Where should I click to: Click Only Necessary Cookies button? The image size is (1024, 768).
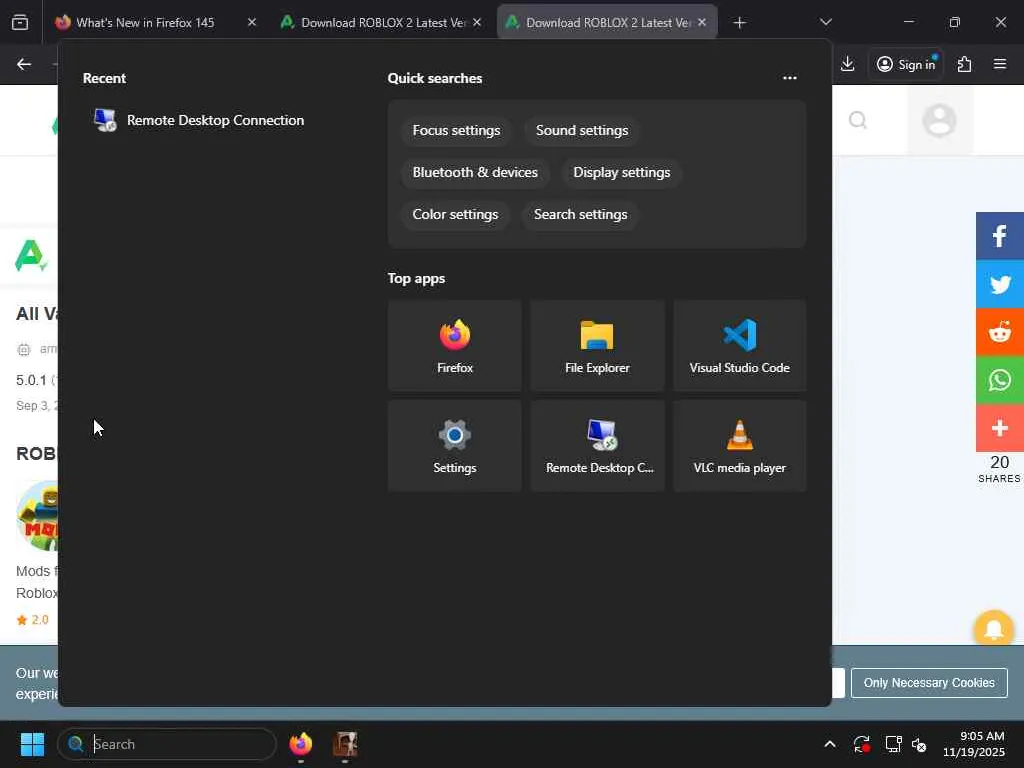[x=929, y=683]
